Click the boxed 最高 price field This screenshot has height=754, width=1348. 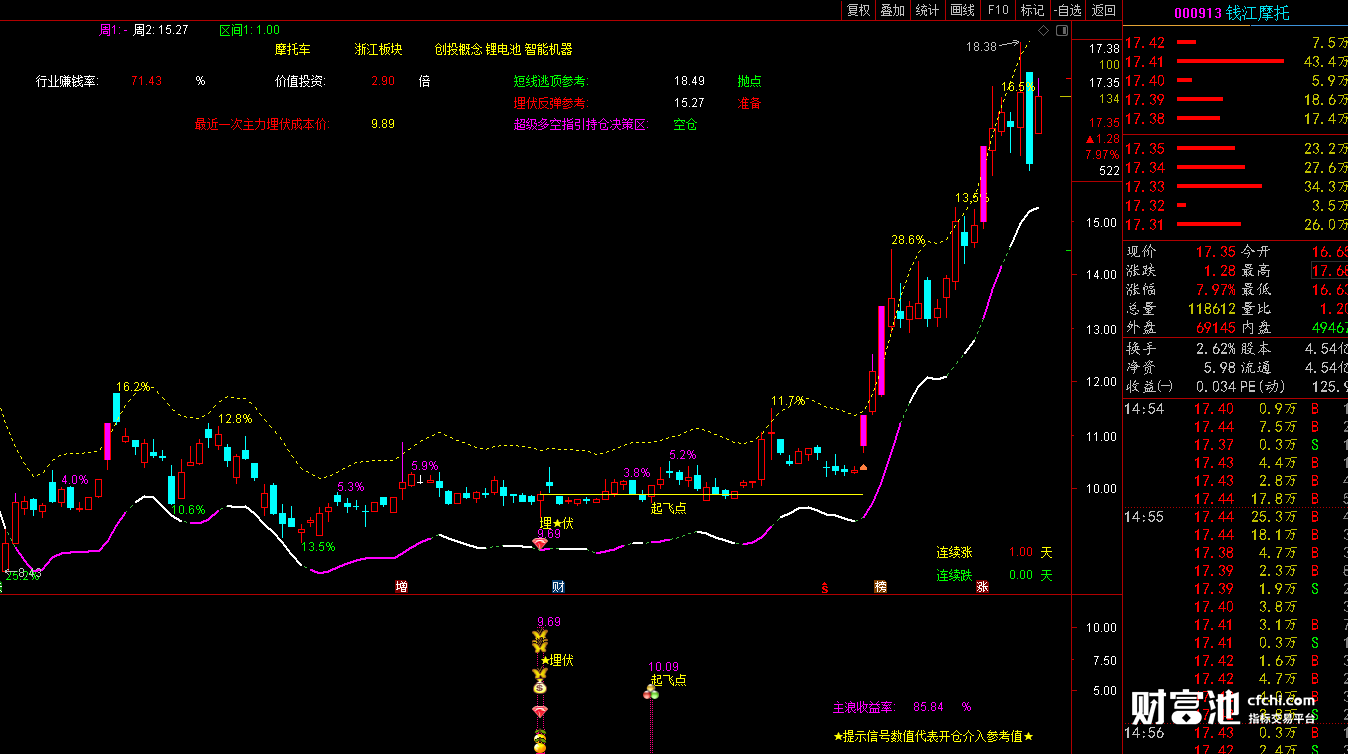tap(1329, 270)
